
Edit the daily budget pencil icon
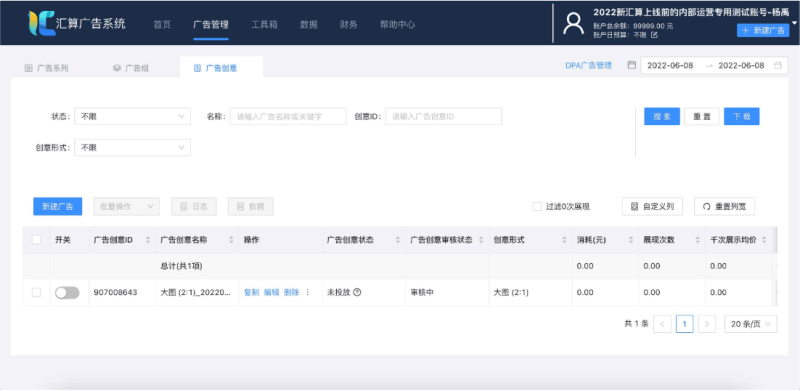(655, 35)
